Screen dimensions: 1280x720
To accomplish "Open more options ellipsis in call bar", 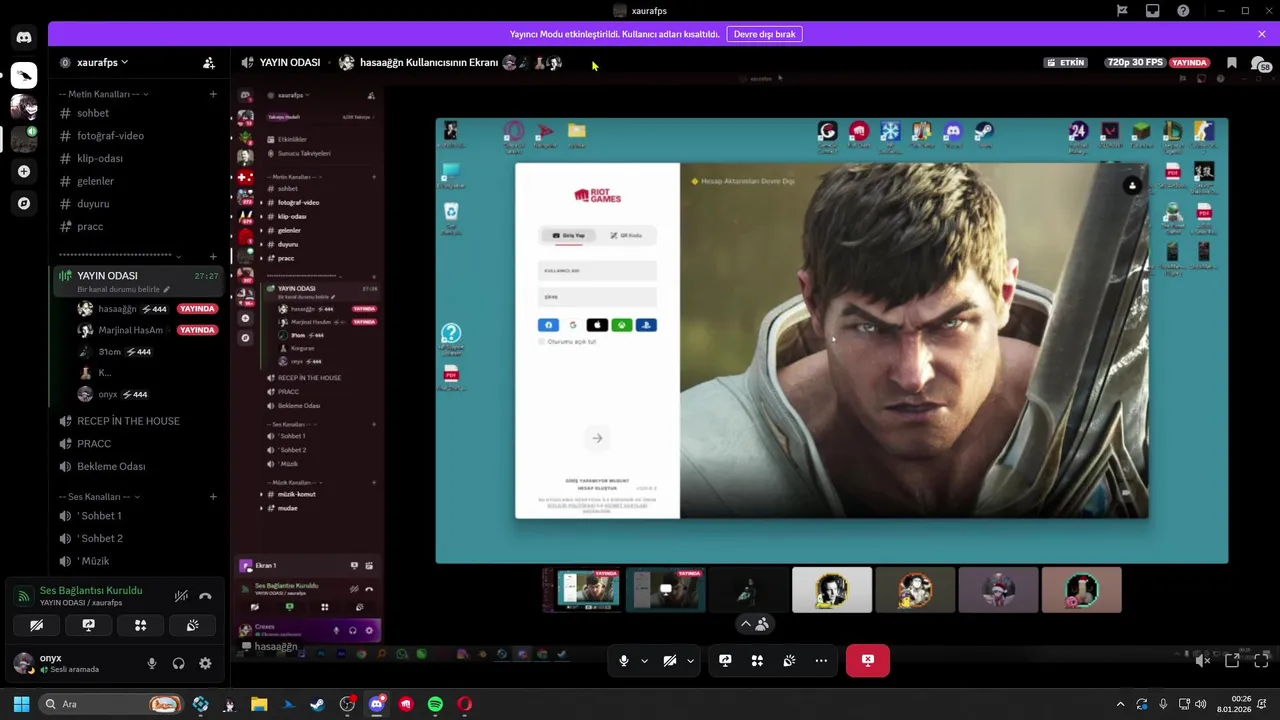I will click(821, 660).
